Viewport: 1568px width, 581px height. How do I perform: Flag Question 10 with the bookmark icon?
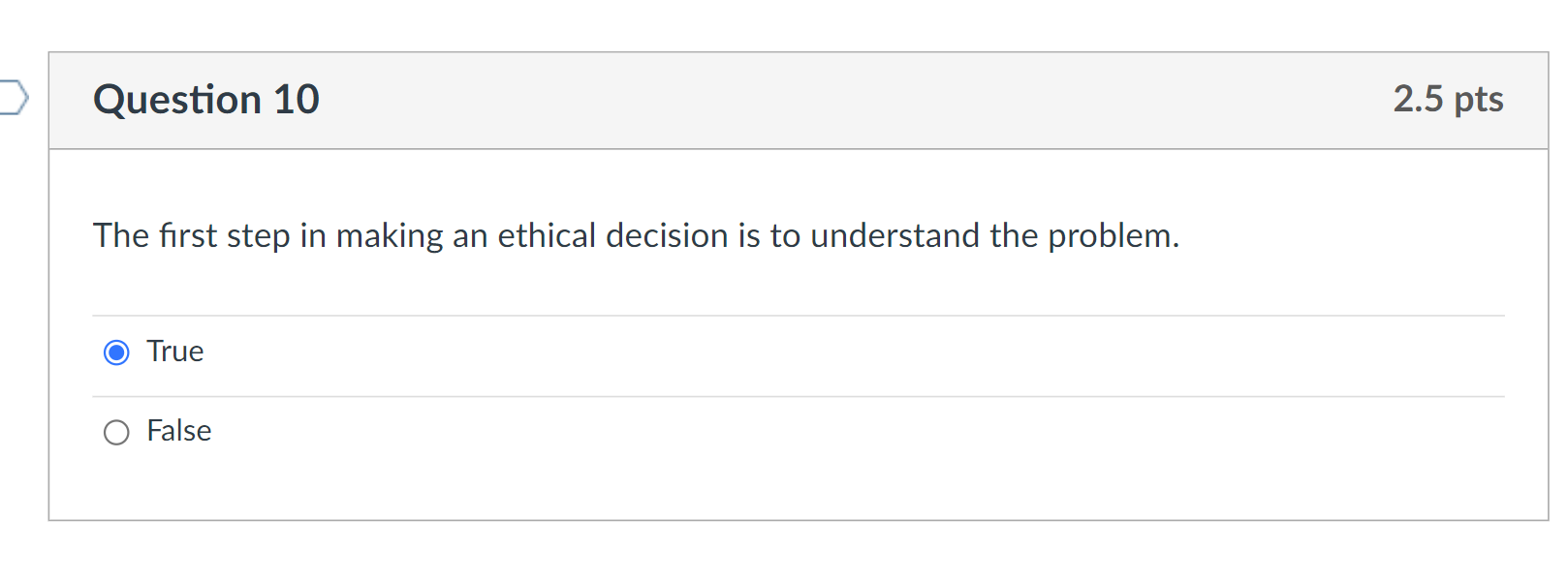pos(14,98)
